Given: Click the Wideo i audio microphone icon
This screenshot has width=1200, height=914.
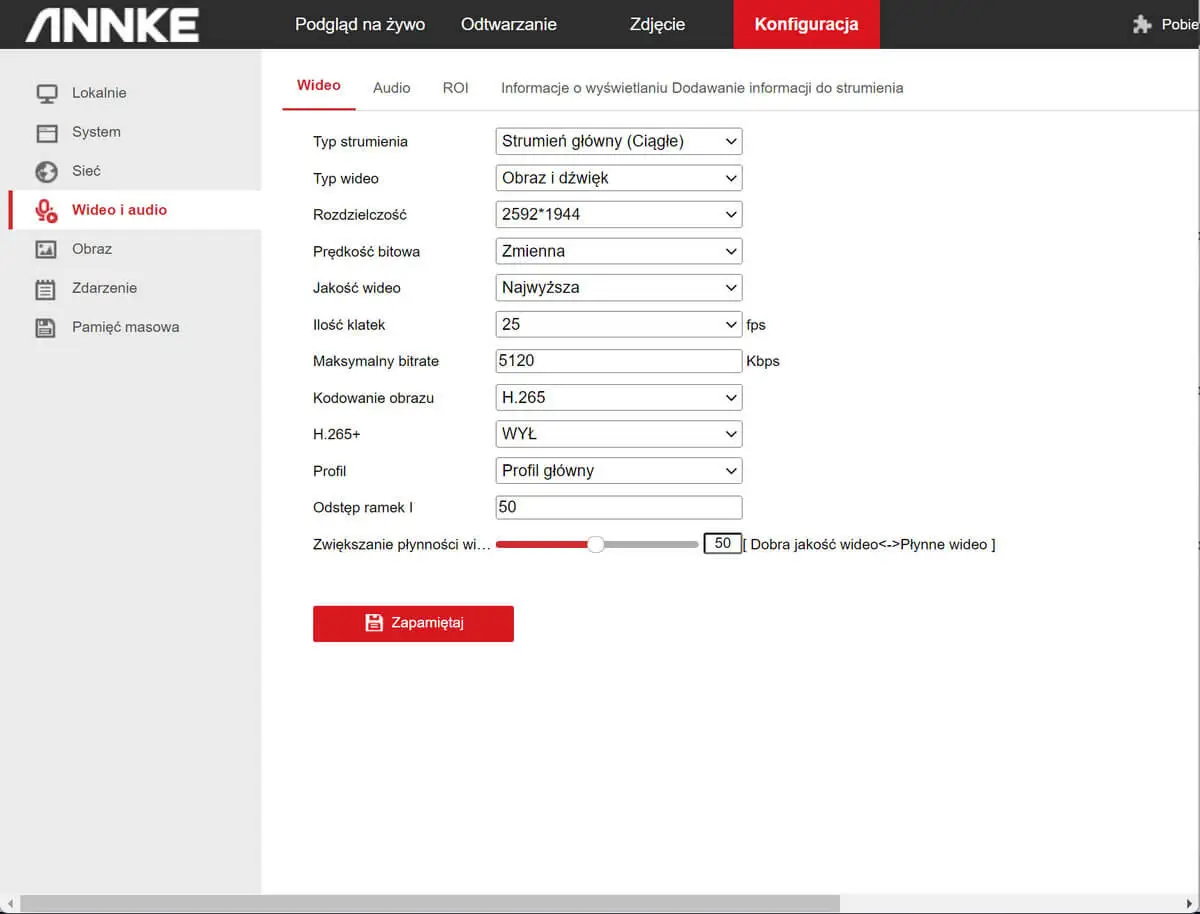Looking at the screenshot, I should (46, 210).
